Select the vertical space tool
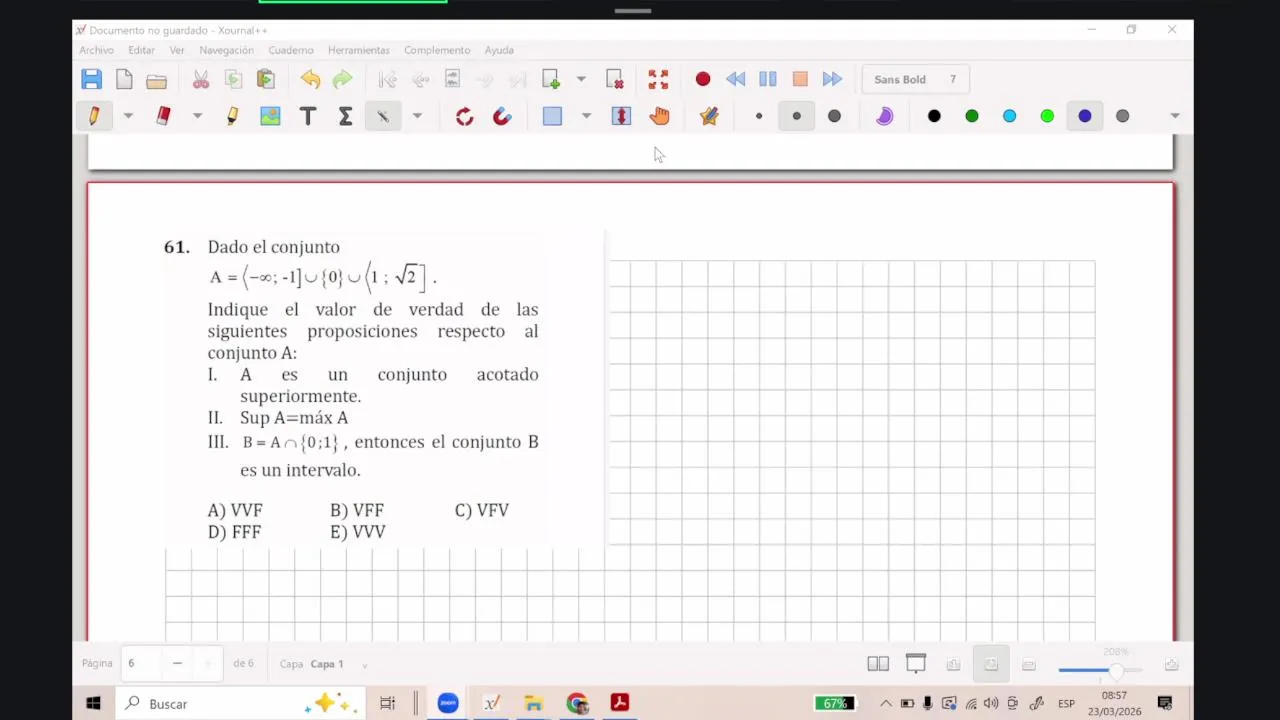 (621, 116)
